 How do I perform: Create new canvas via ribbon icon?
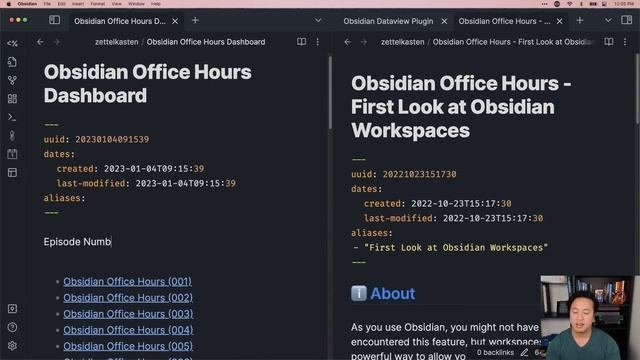pyautogui.click(x=12, y=98)
